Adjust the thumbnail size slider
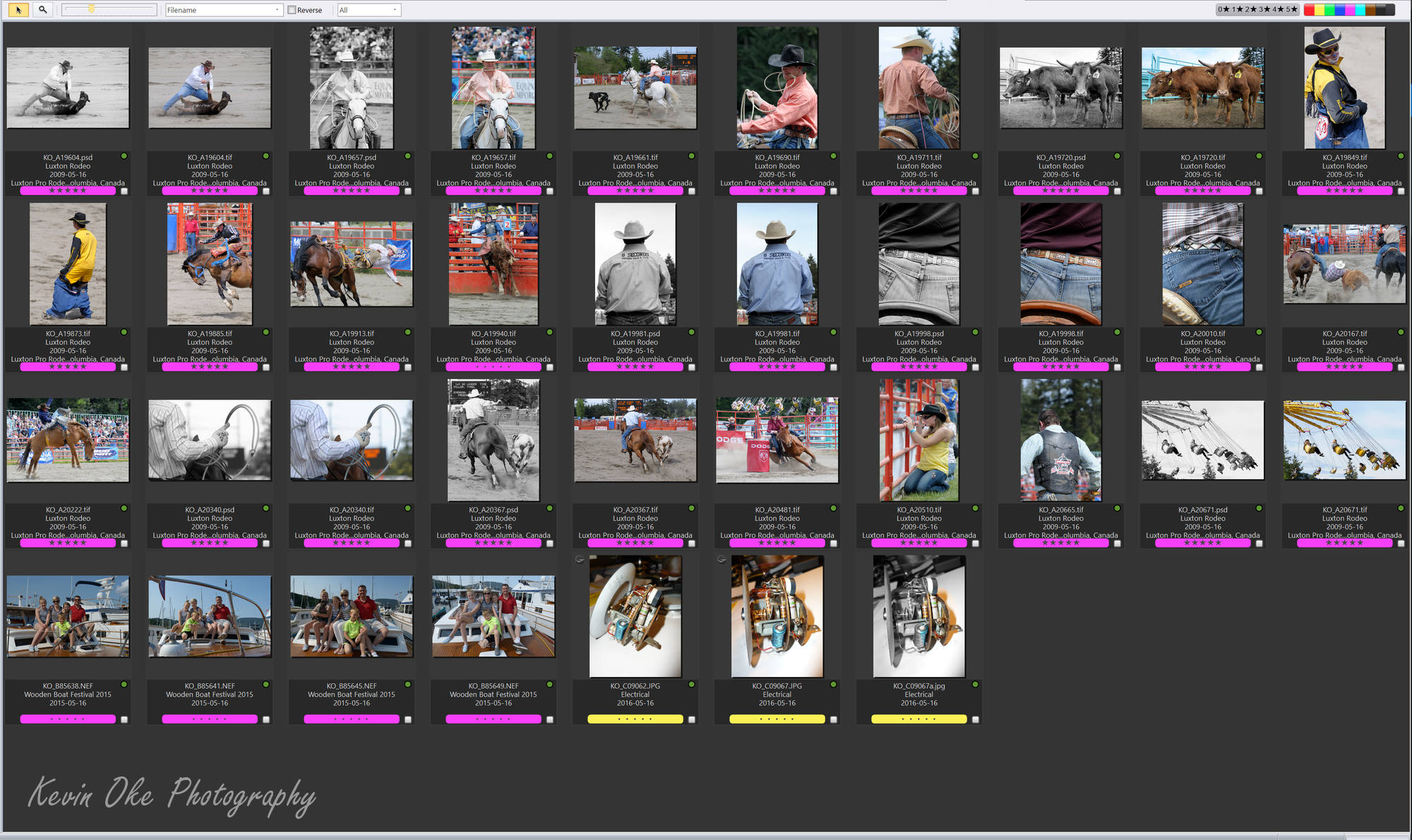This screenshot has width=1412, height=840. coord(91,9)
